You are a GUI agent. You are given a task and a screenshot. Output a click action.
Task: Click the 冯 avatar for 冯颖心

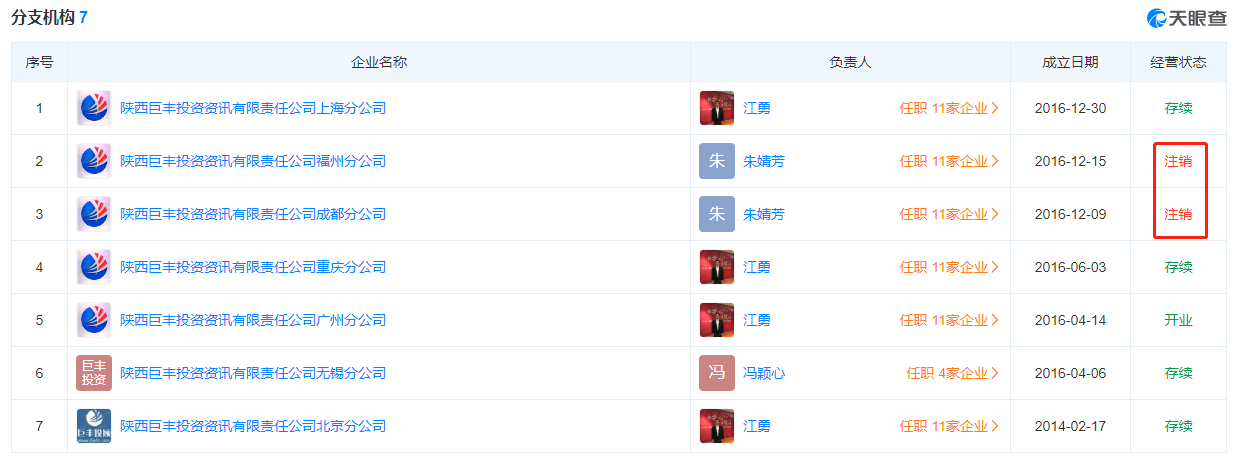coord(717,373)
